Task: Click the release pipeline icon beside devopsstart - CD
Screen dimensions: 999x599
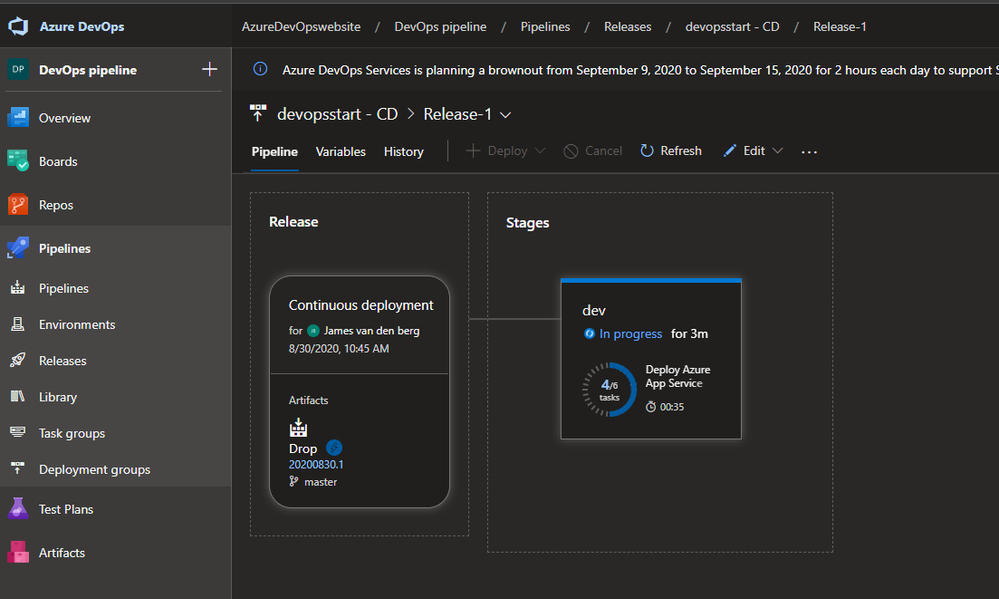Action: click(x=258, y=113)
